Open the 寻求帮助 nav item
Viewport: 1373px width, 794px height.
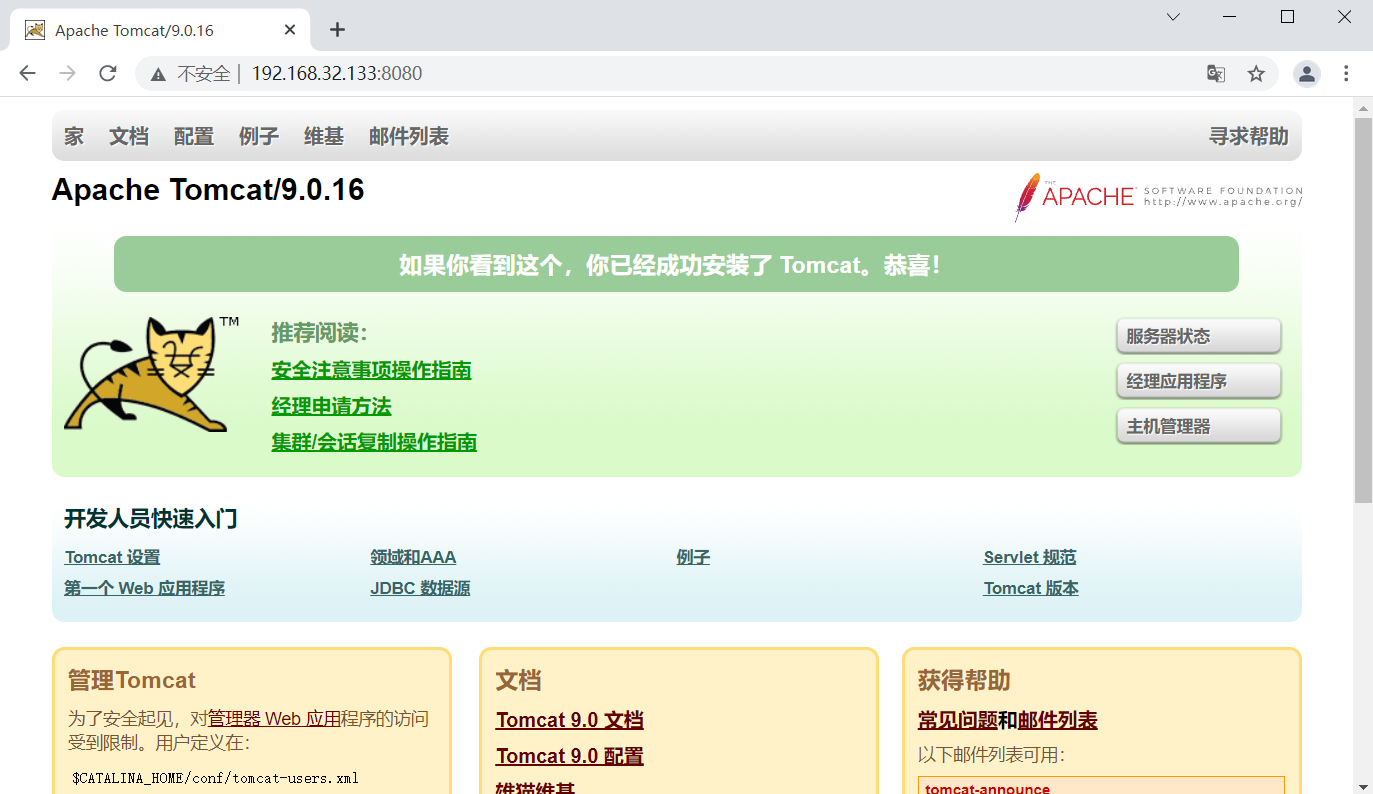click(x=1249, y=136)
